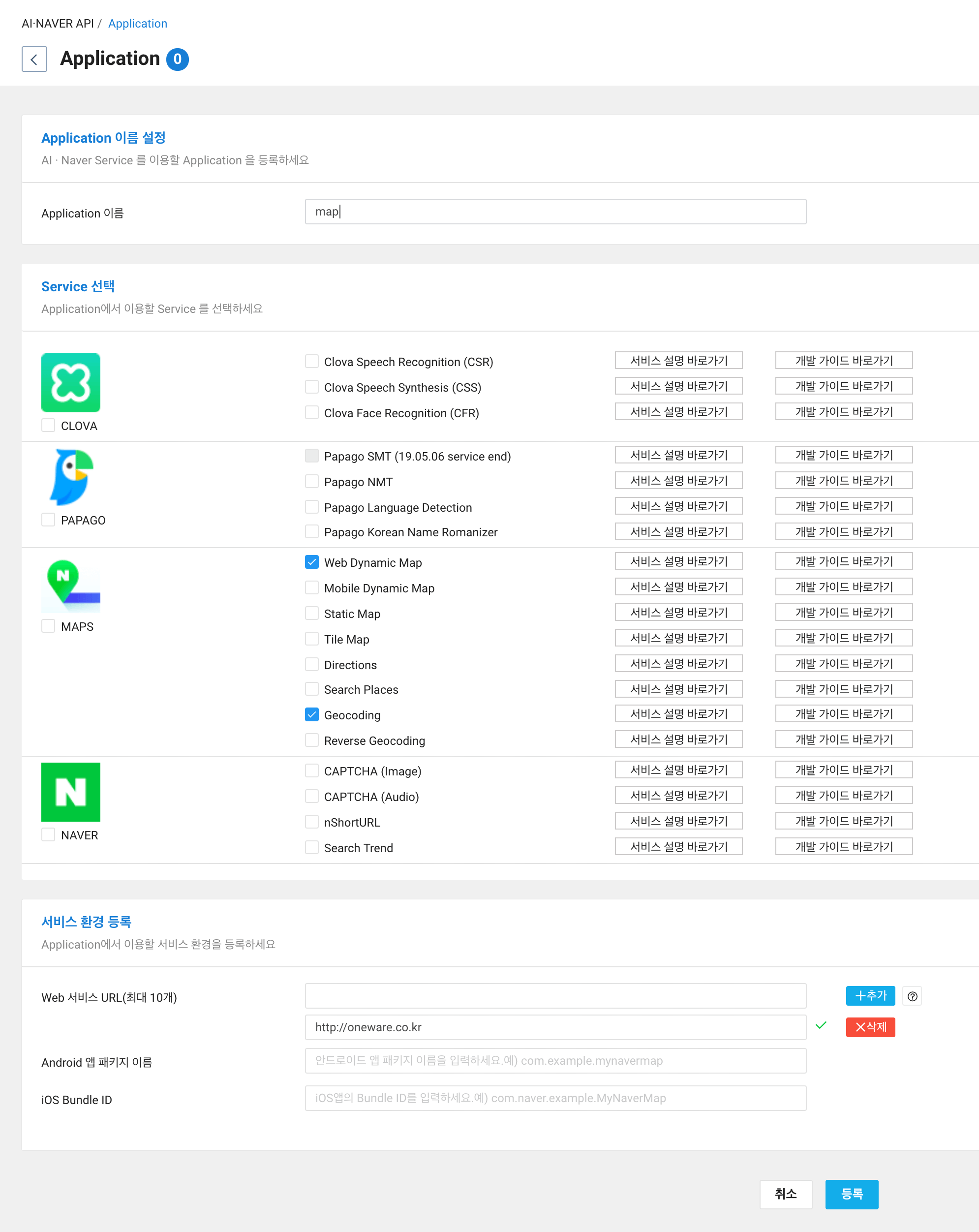Open developer guide for Directions
979x1232 pixels.
pos(844,663)
